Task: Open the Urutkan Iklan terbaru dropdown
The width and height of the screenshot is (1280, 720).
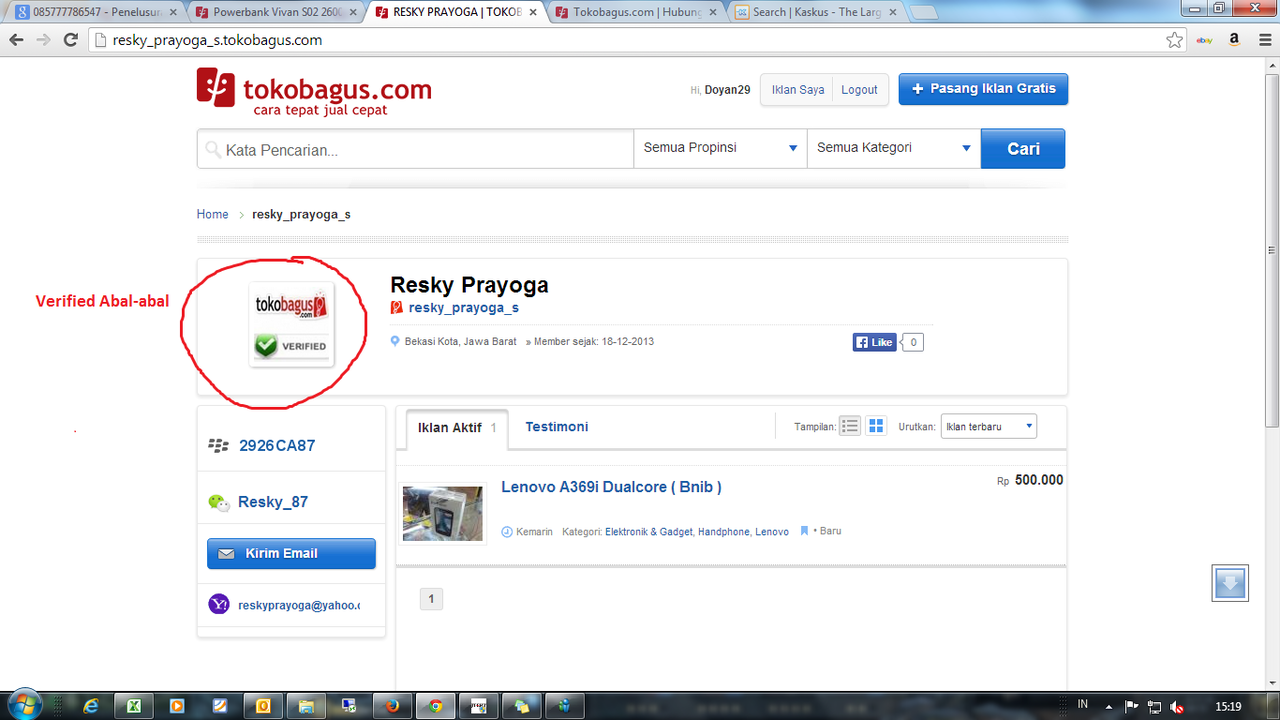Action: [x=989, y=426]
